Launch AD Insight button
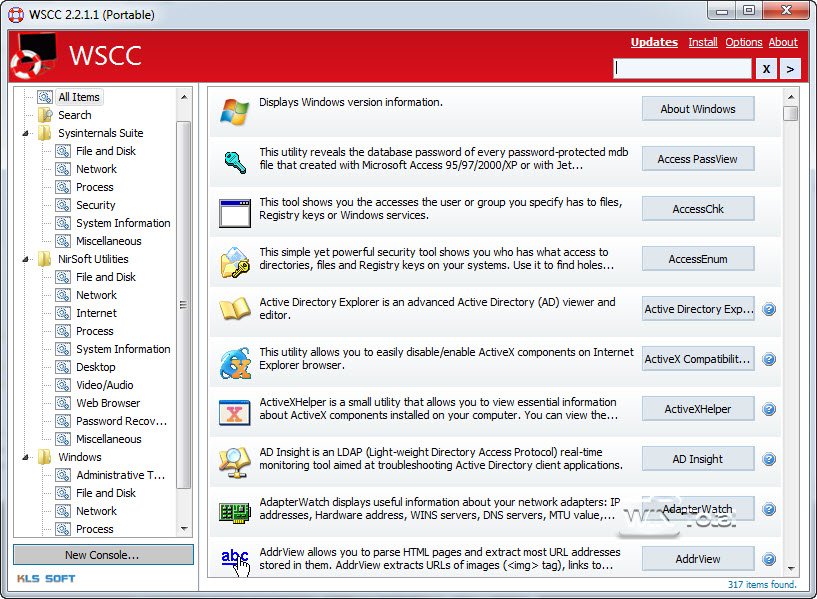 [x=698, y=459]
